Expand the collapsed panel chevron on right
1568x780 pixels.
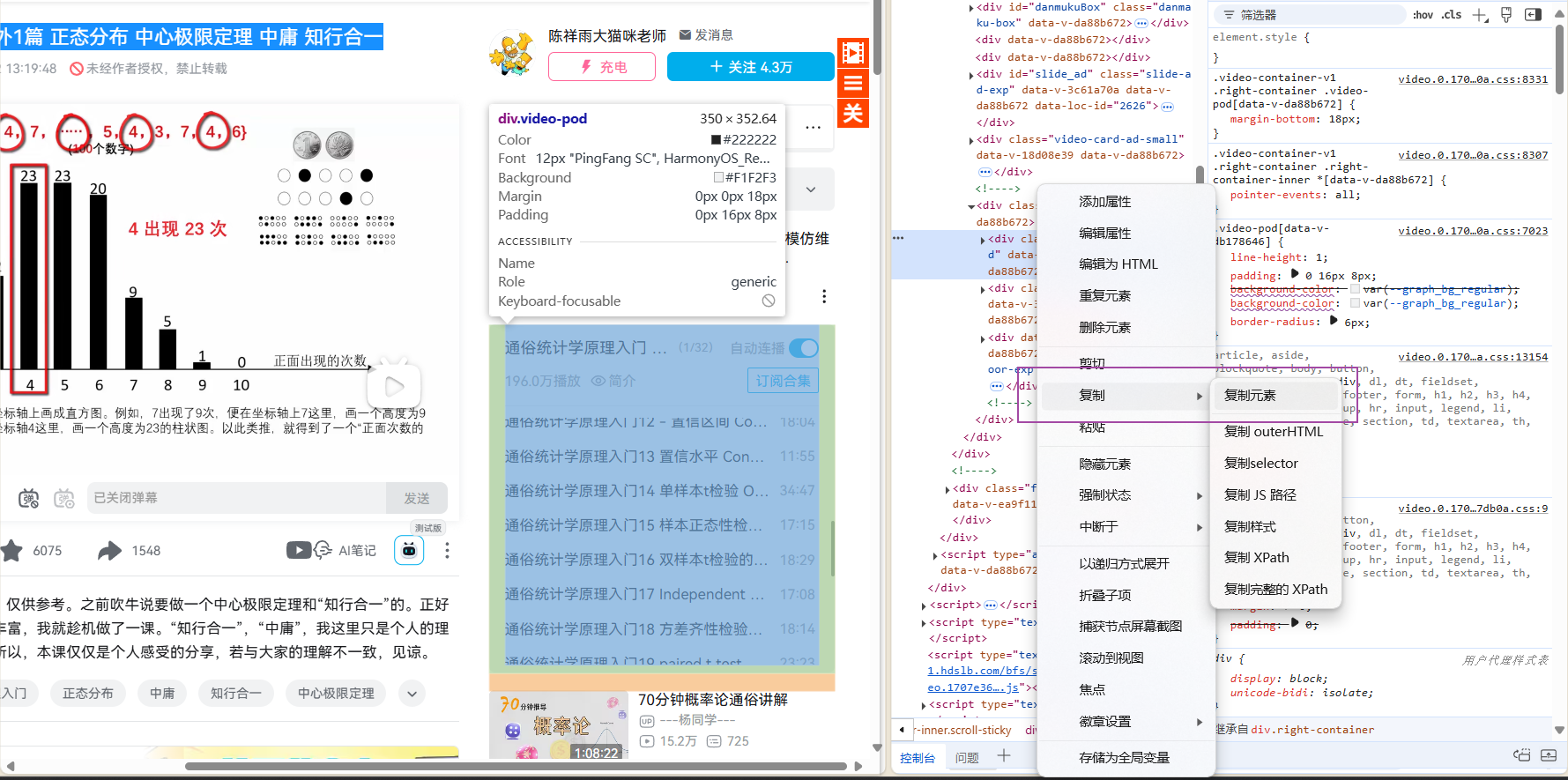click(811, 189)
